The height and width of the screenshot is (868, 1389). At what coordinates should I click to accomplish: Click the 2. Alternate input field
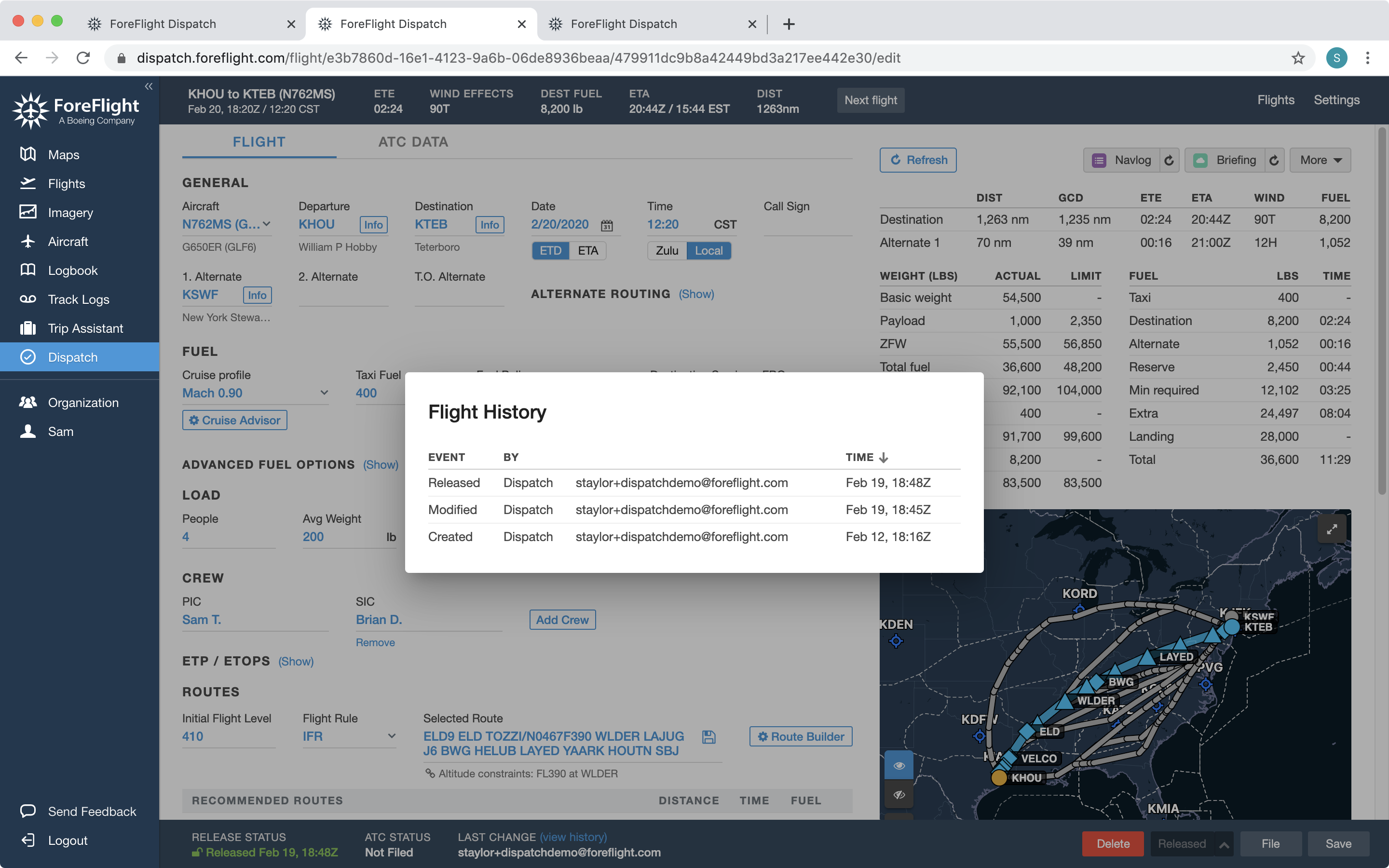click(343, 295)
